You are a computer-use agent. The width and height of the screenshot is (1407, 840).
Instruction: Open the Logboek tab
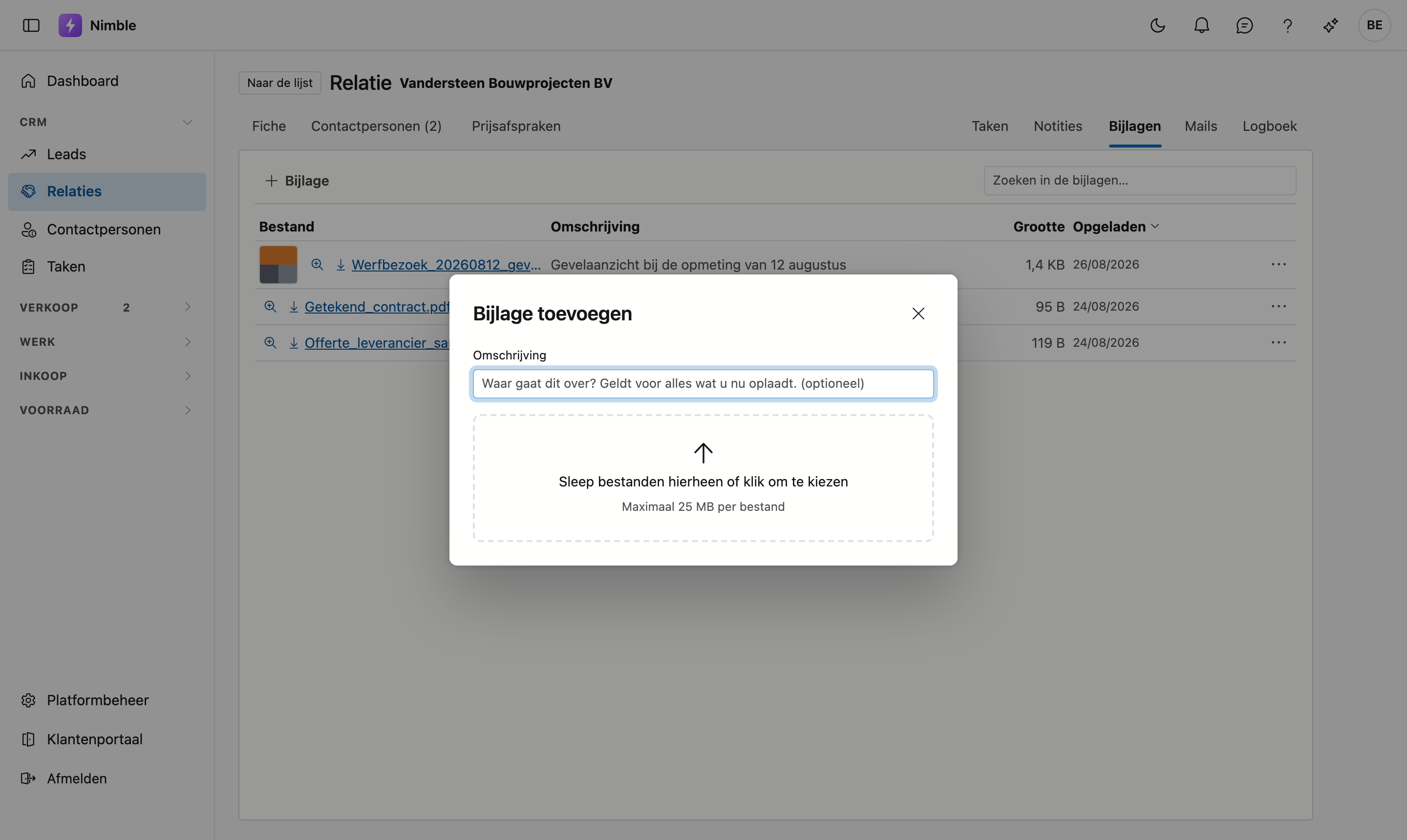point(1269,126)
